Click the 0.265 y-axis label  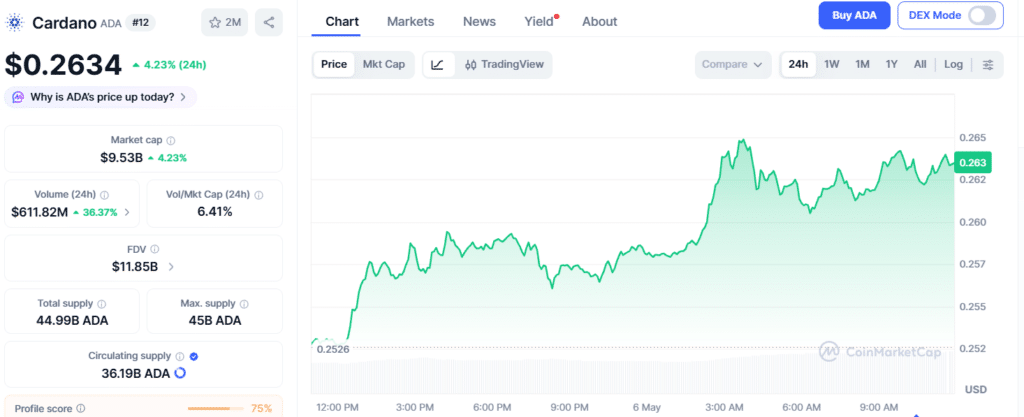coord(972,138)
